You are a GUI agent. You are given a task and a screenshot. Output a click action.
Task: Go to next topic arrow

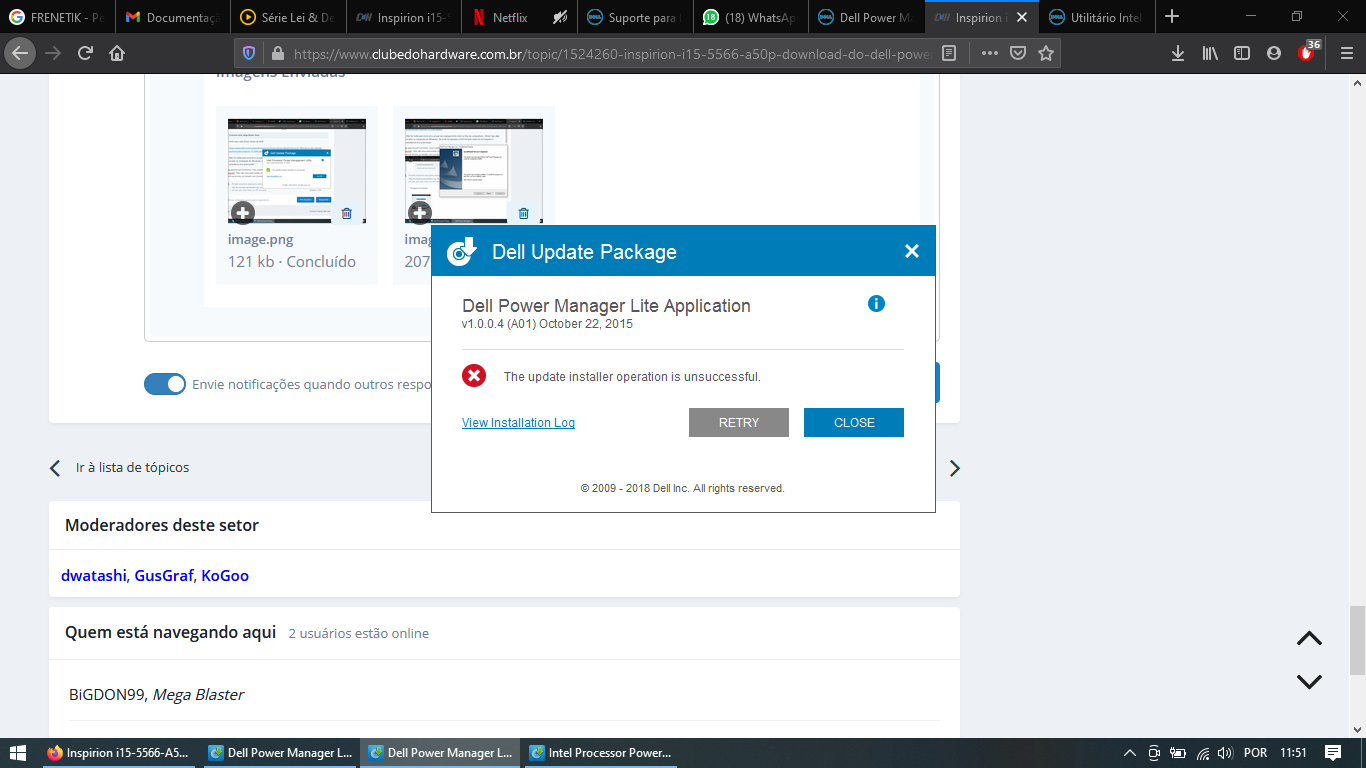(954, 468)
